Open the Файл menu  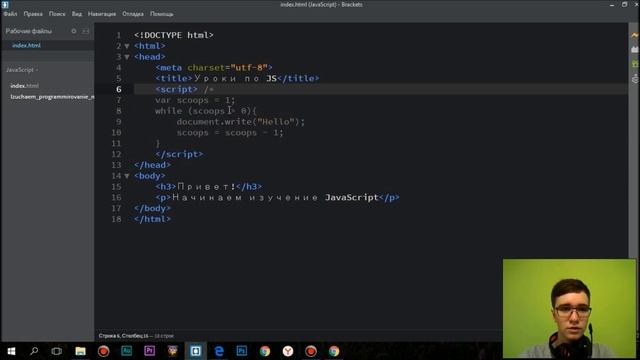10,14
